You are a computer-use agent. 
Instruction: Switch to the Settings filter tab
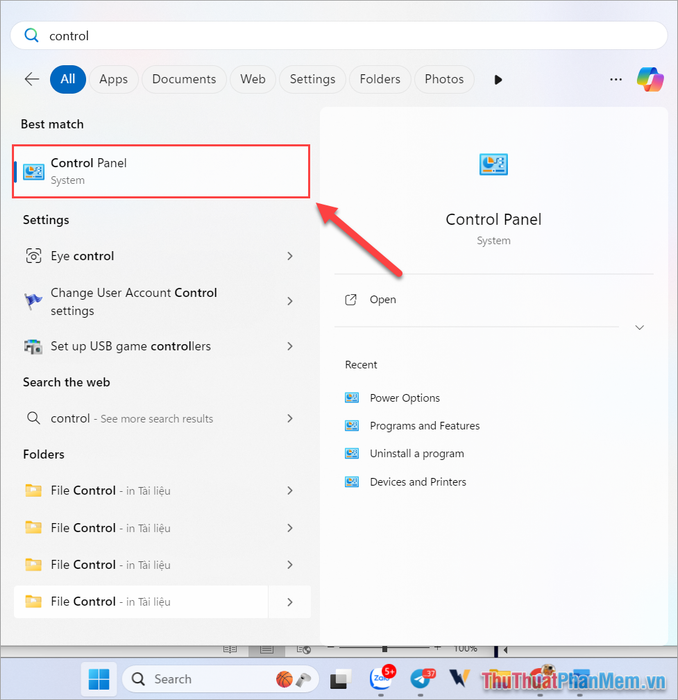click(312, 79)
